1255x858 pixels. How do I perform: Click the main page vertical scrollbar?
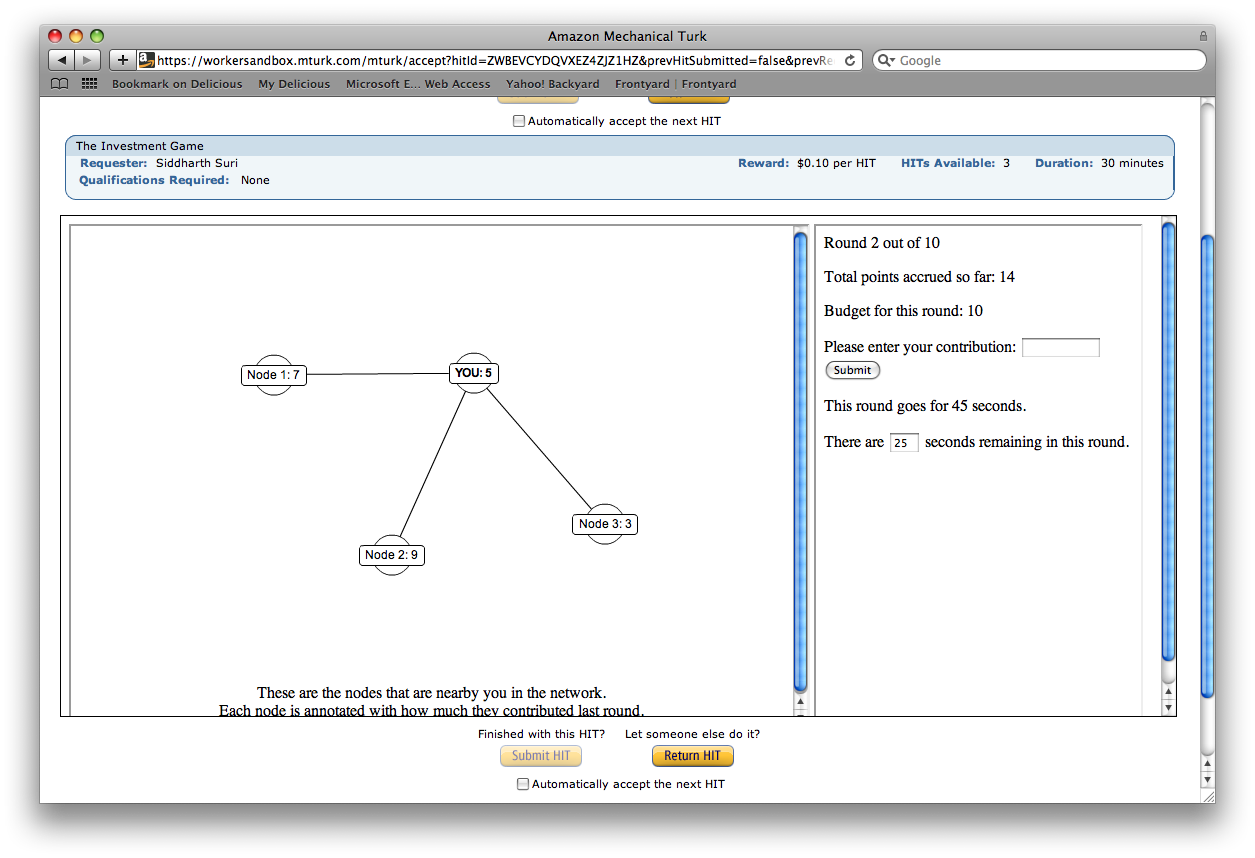point(1207,465)
